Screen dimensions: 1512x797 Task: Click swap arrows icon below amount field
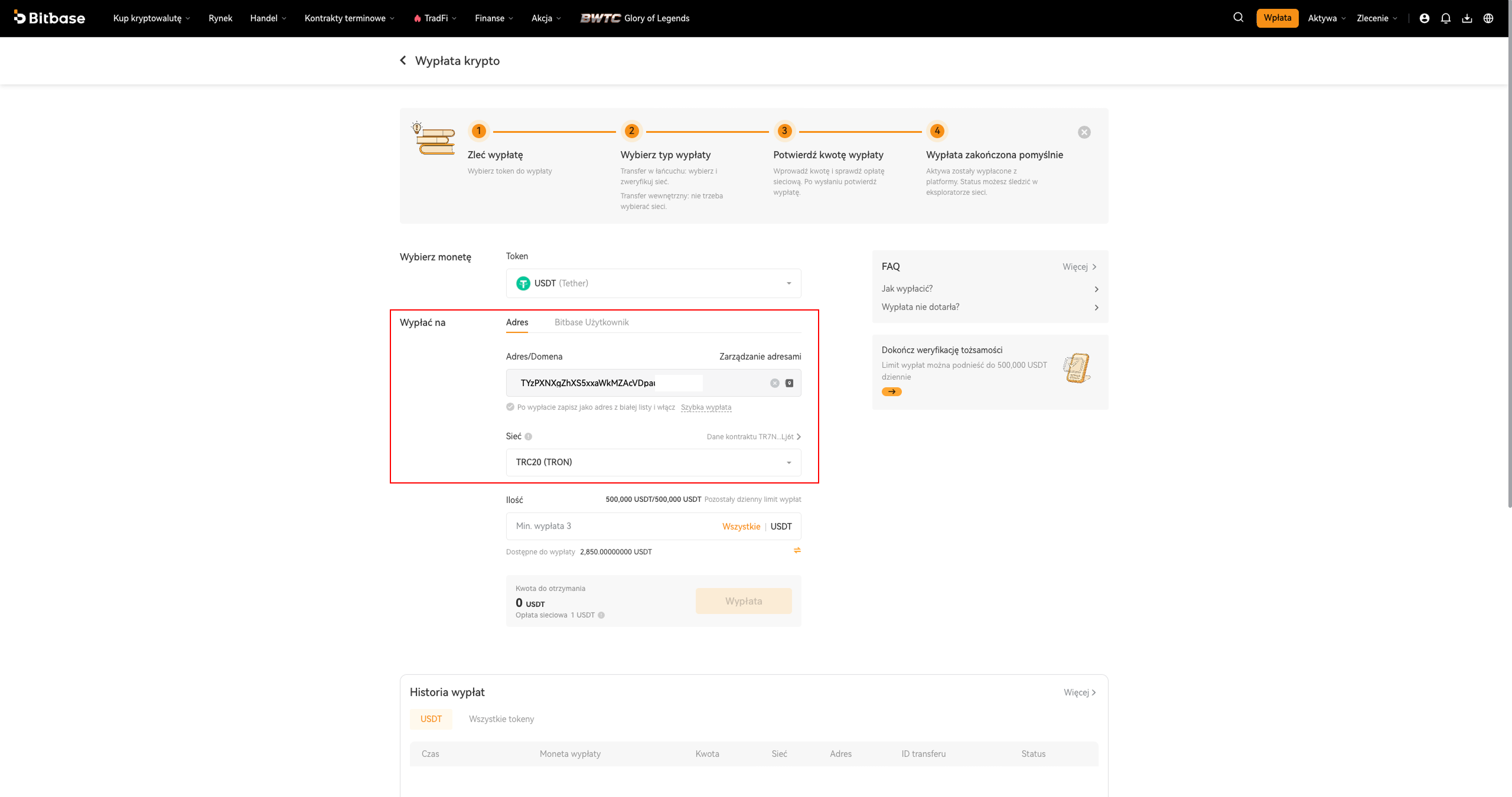pyautogui.click(x=797, y=550)
